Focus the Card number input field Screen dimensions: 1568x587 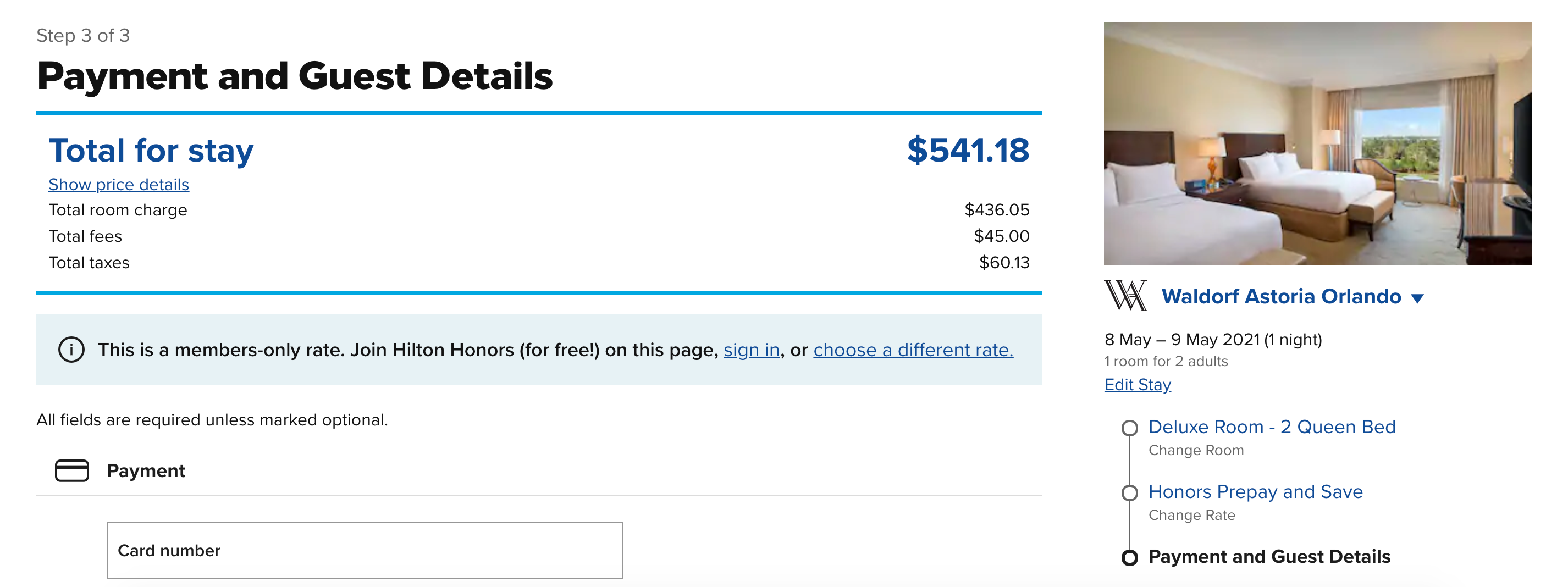tap(365, 550)
